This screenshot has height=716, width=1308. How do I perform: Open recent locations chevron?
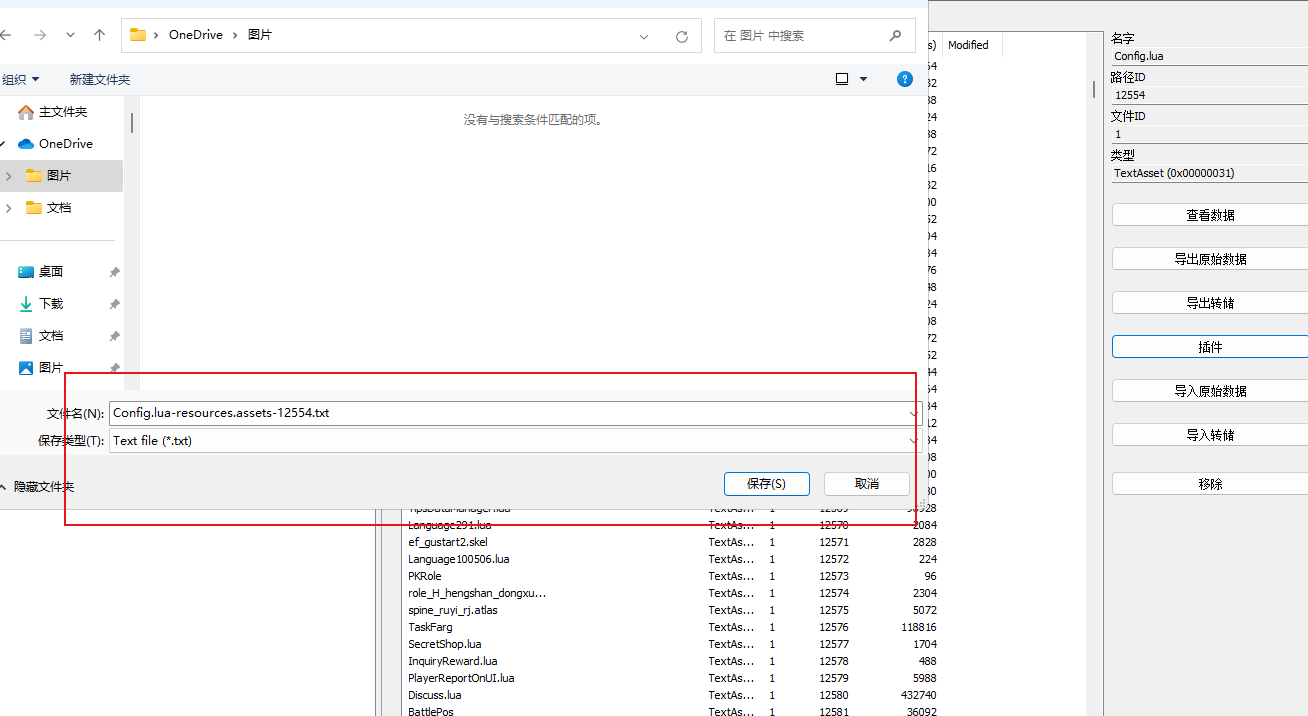coord(70,35)
